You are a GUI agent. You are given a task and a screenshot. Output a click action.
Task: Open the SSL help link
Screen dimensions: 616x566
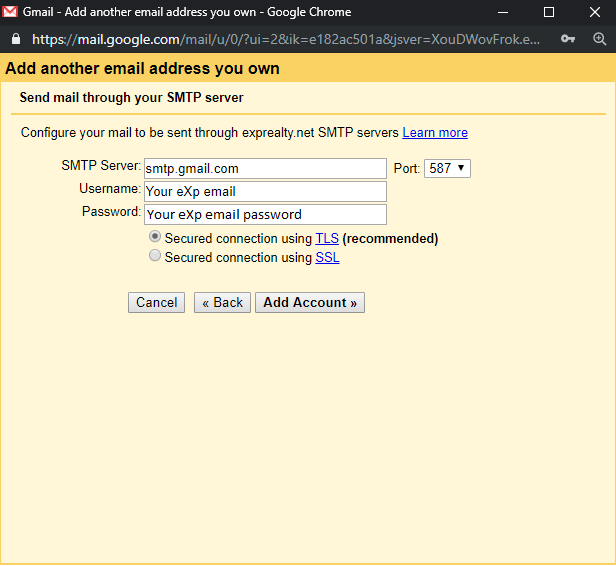[327, 258]
